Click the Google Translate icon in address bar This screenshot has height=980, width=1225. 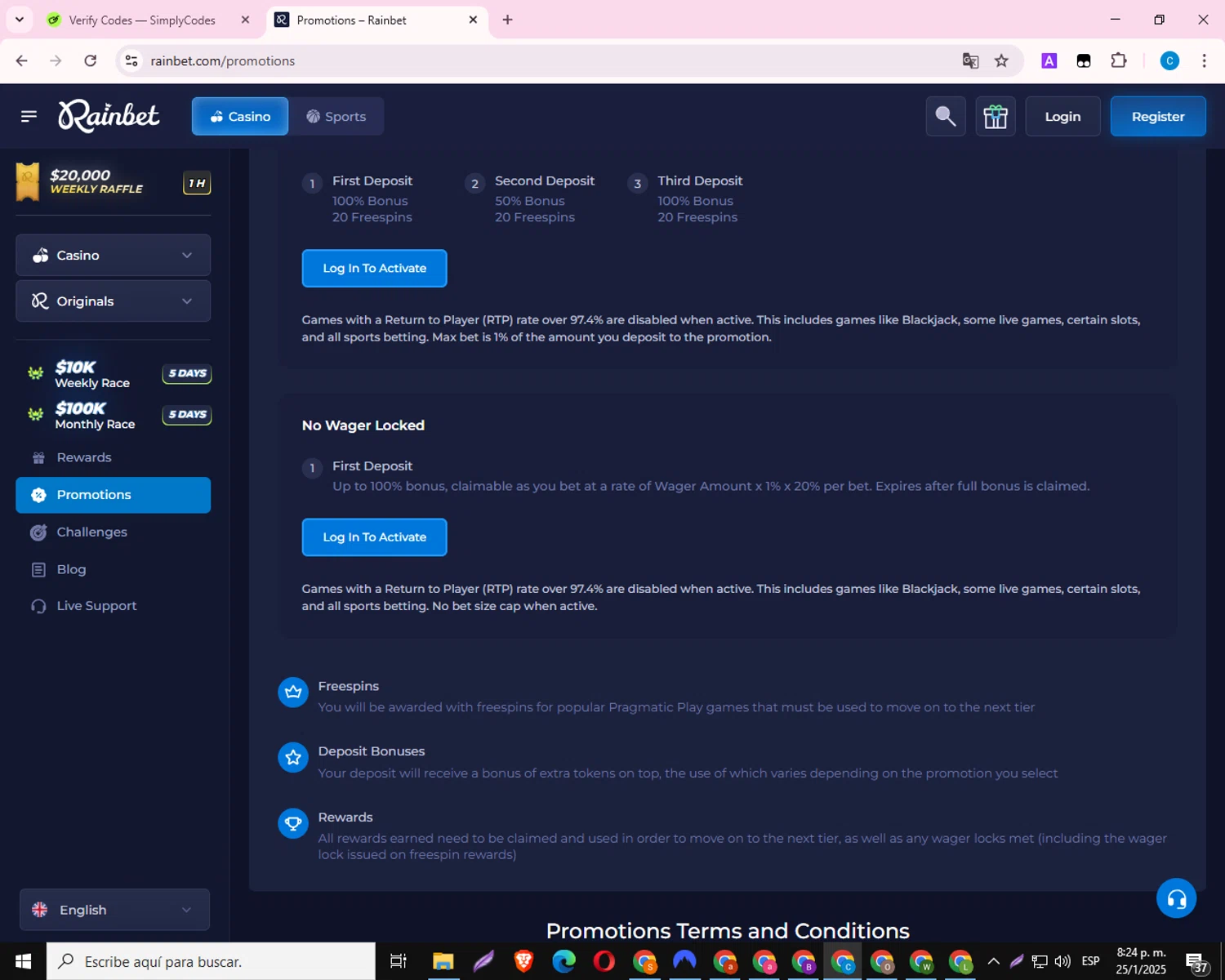(970, 60)
